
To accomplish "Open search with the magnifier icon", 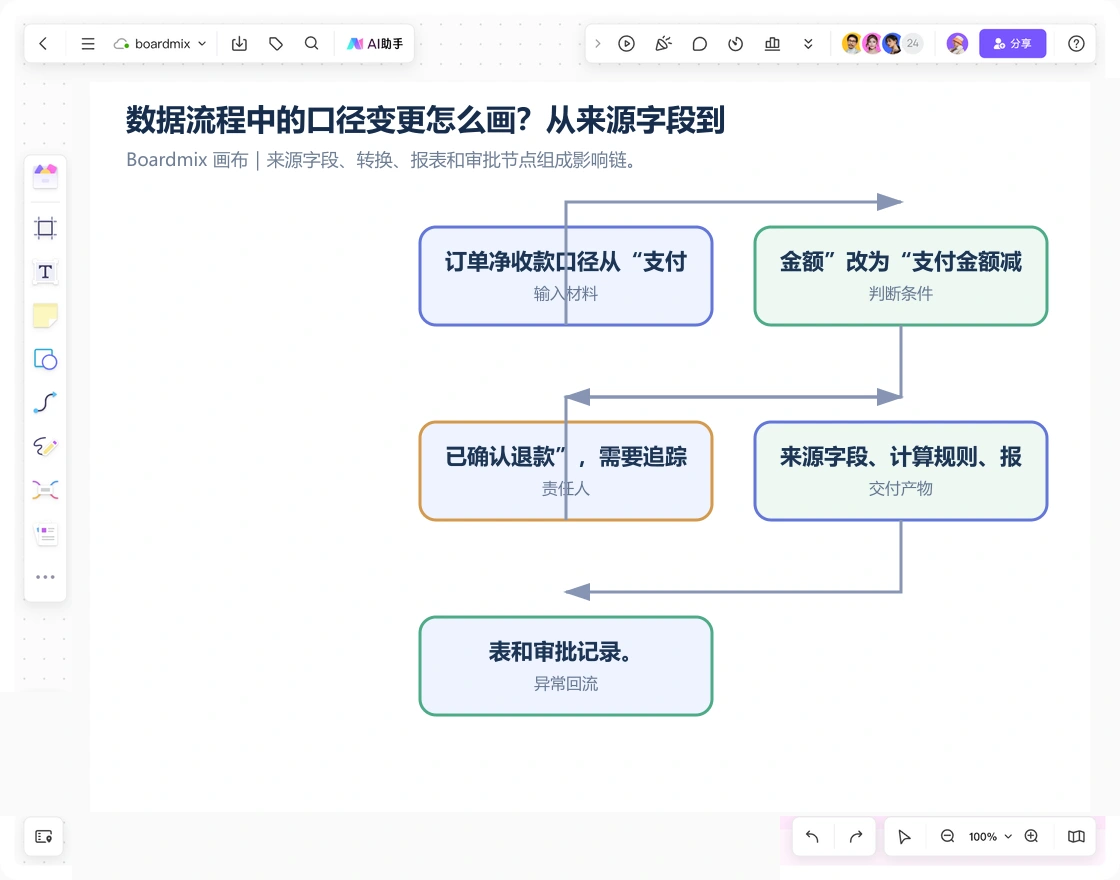I will click(311, 44).
